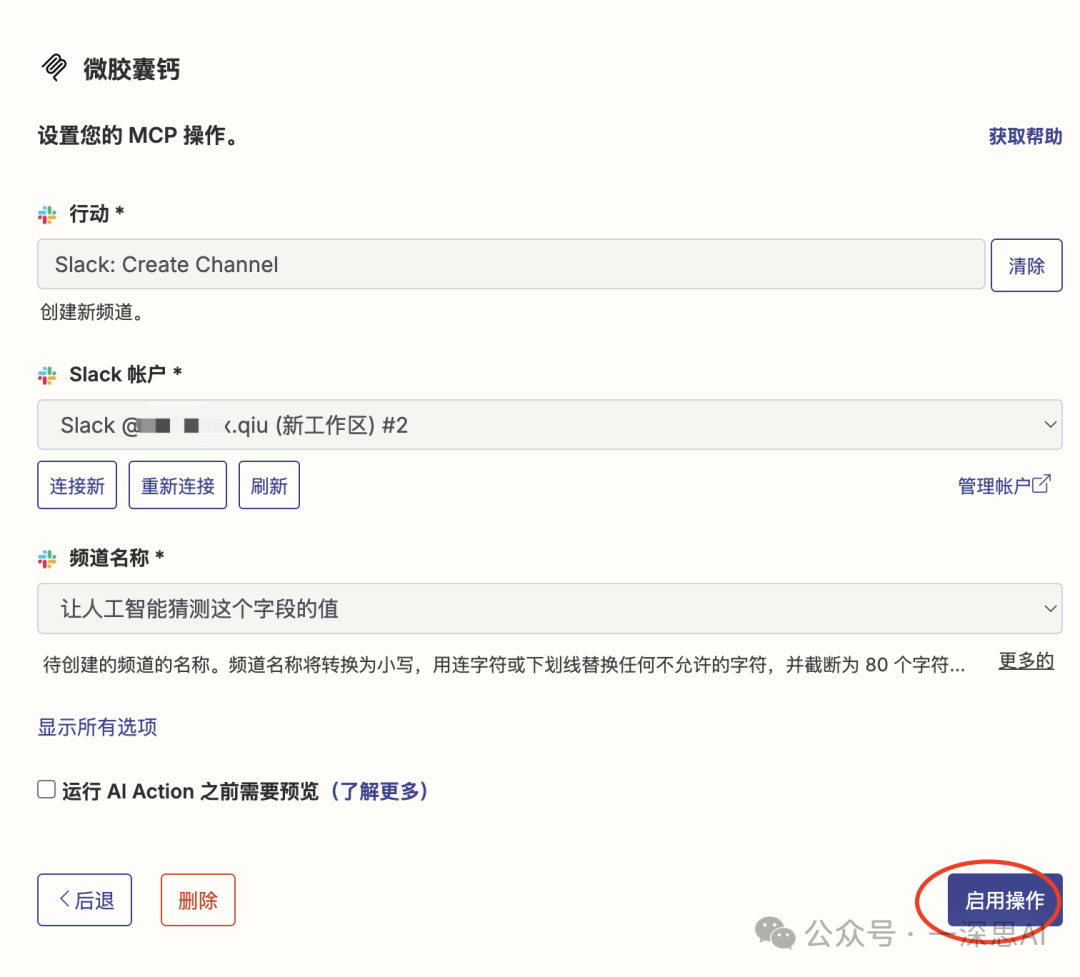
Task: Enable preview before running AI Action checkbox
Action: click(x=46, y=790)
